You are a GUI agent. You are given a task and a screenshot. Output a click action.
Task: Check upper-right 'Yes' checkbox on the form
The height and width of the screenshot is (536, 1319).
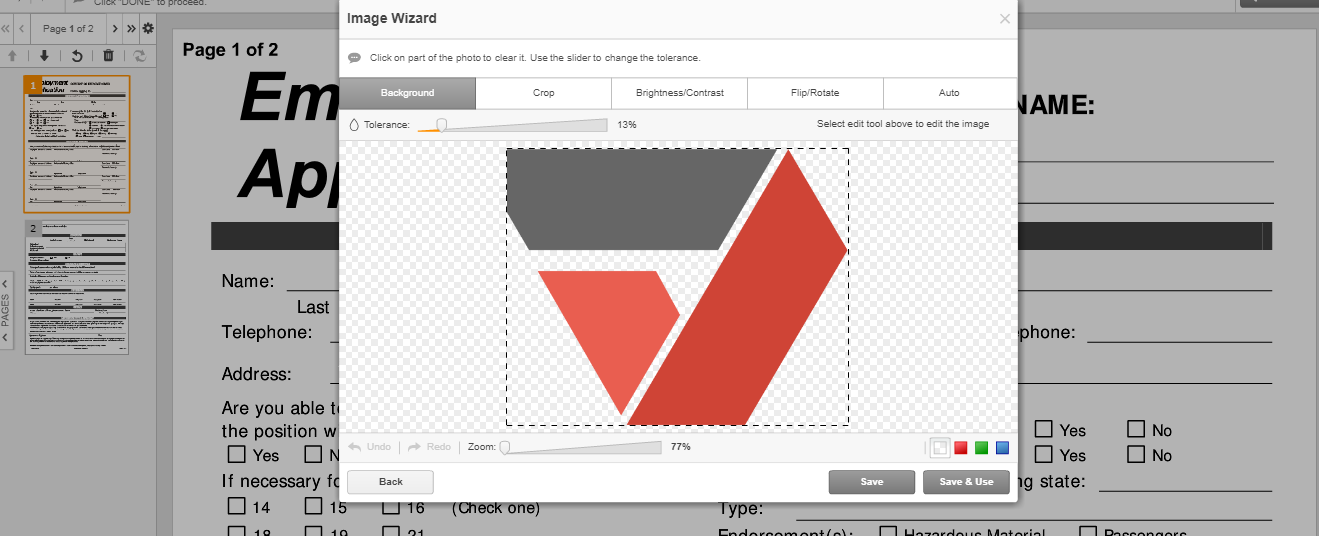1043,429
